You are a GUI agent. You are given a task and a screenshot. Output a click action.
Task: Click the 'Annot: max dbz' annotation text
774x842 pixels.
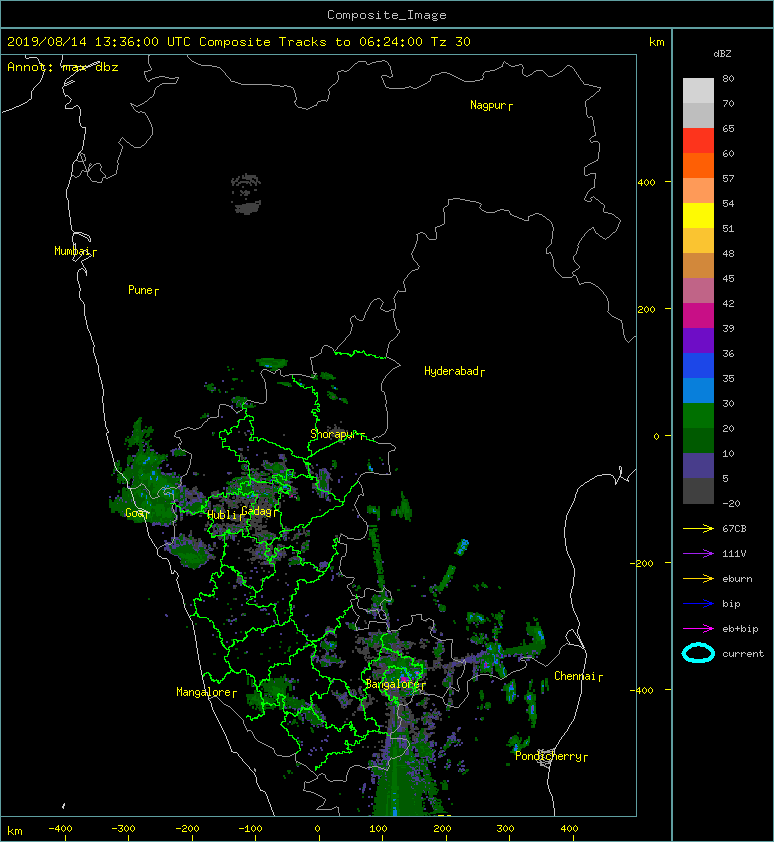click(62, 67)
